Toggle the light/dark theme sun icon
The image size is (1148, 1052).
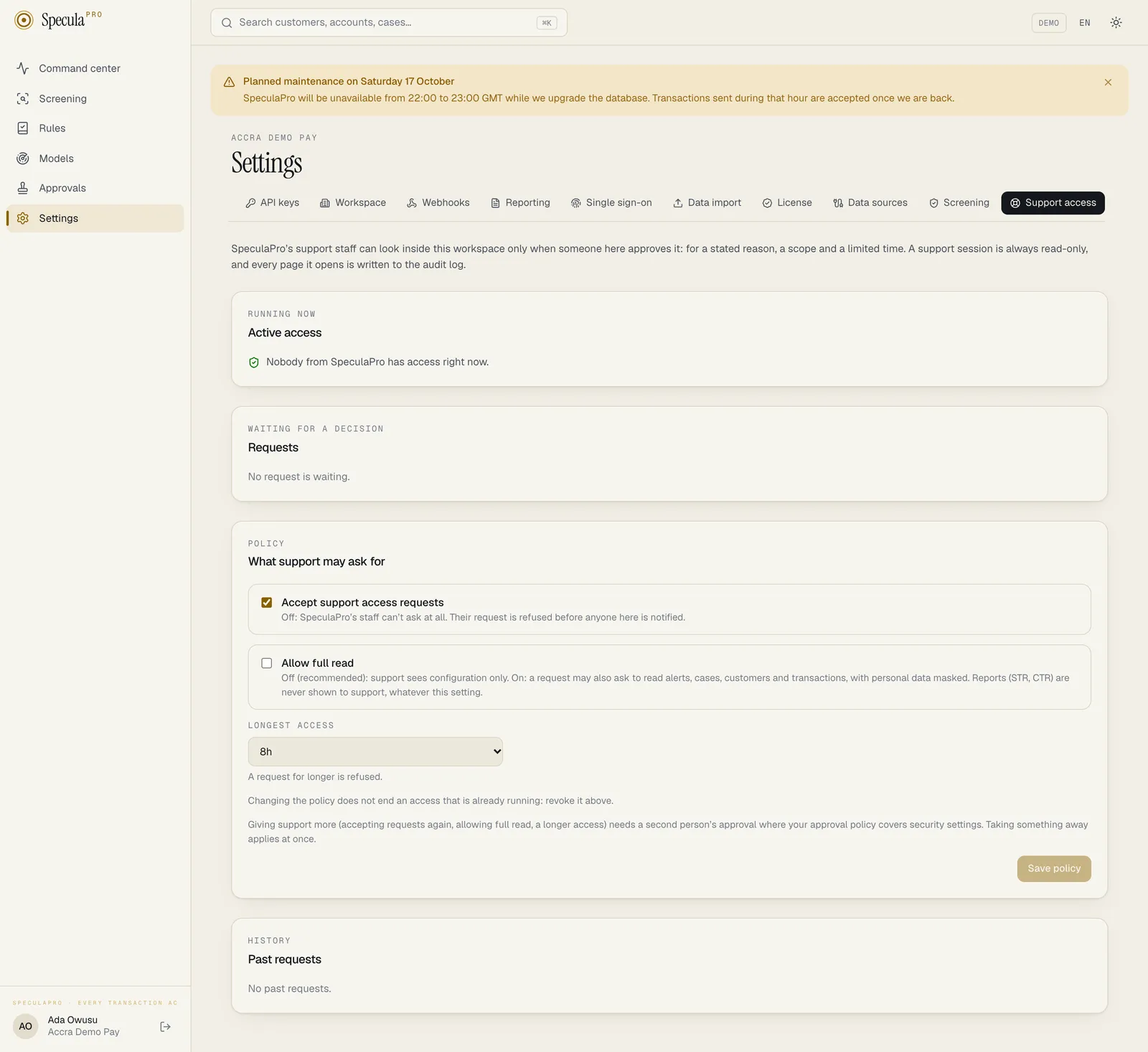click(x=1116, y=23)
